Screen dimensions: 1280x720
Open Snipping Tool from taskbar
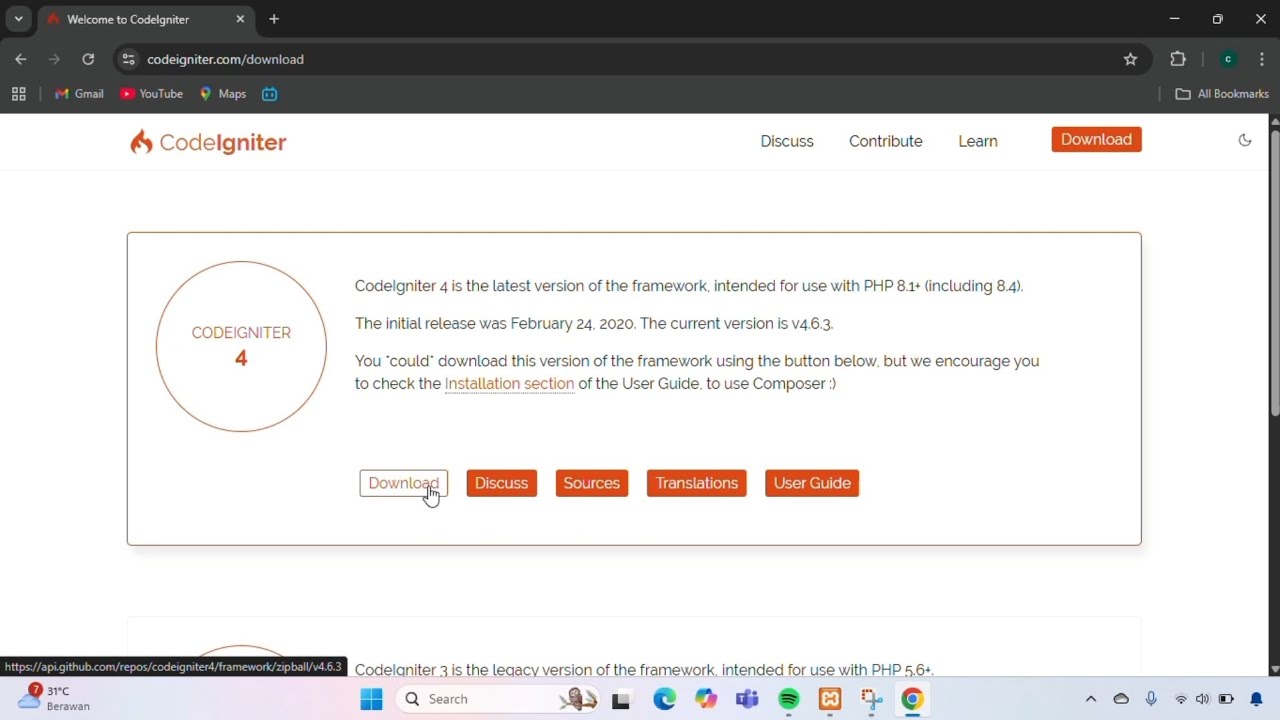(x=872, y=699)
